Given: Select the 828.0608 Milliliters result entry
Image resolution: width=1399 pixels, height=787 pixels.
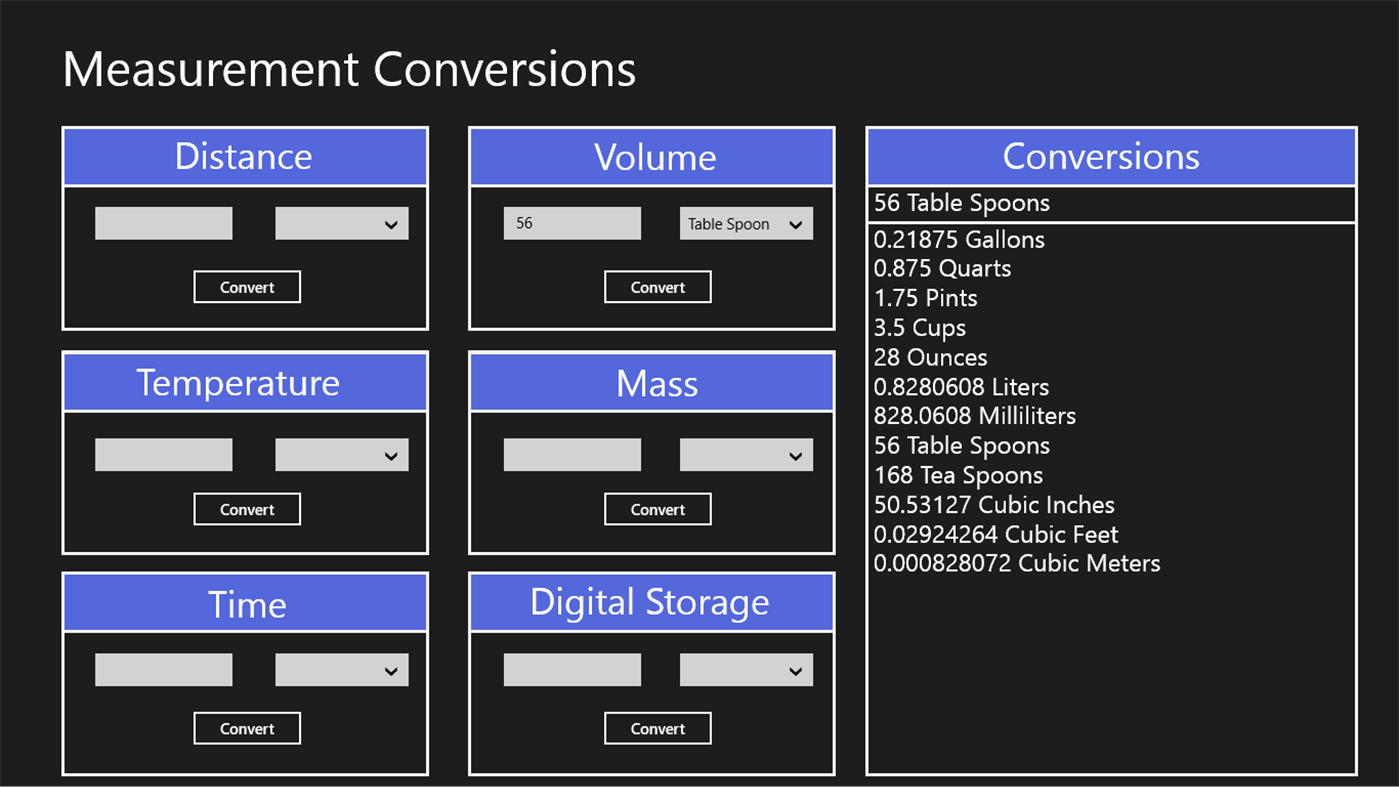Looking at the screenshot, I should pos(974,416).
